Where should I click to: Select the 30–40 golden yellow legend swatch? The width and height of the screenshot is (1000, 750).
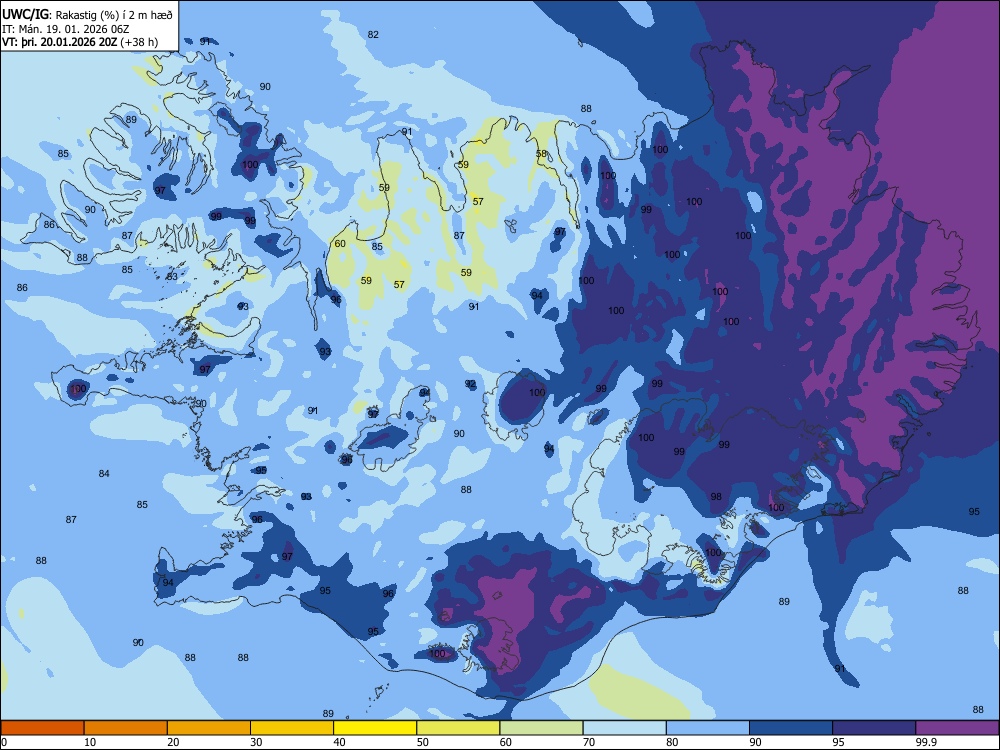[292, 728]
